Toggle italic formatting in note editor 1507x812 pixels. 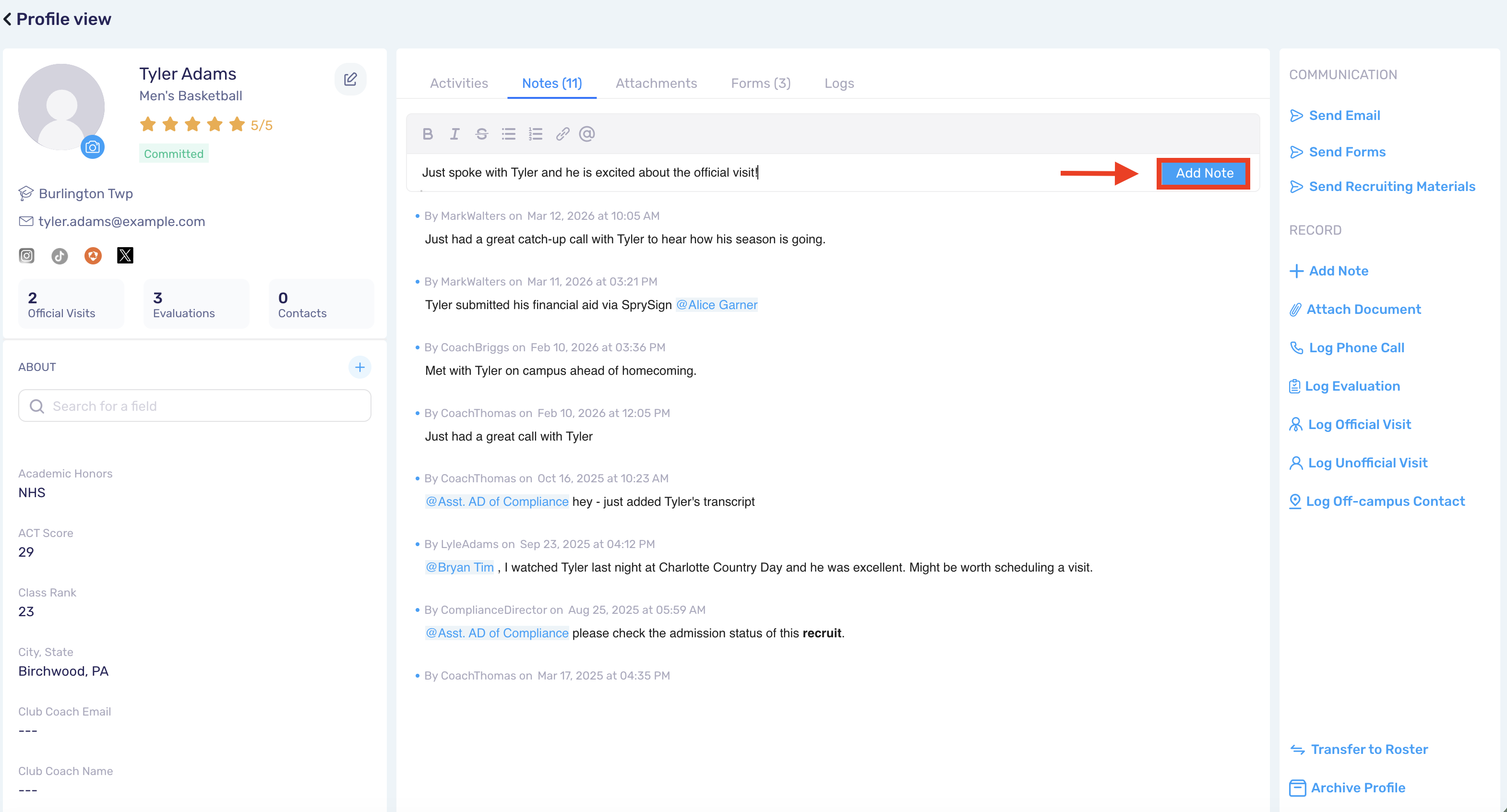click(x=454, y=134)
